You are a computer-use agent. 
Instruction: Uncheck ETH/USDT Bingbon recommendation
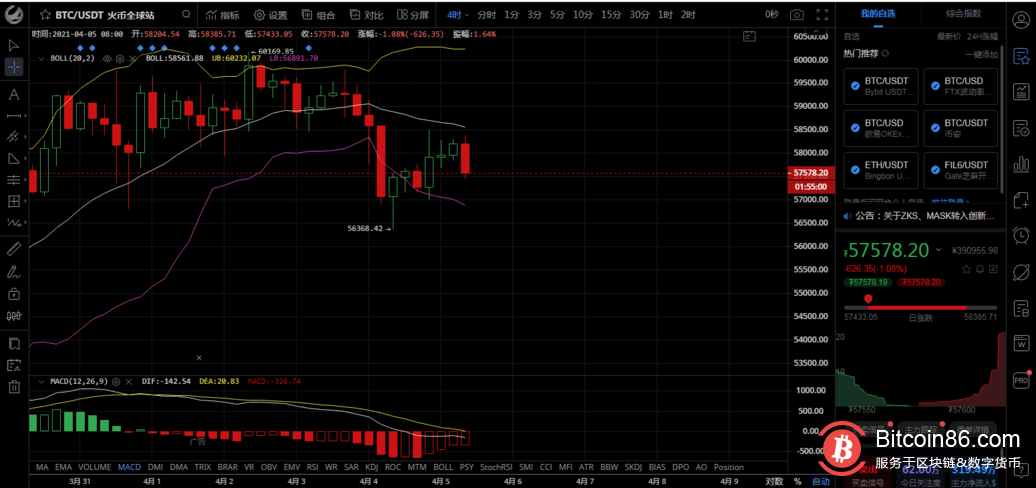pyautogui.click(x=854, y=170)
